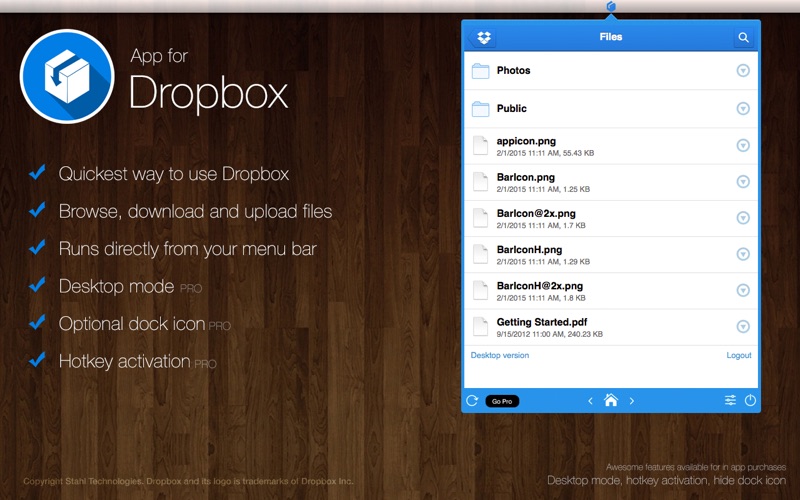Open the Desktop version link
The width and height of the screenshot is (800, 500).
click(x=499, y=355)
